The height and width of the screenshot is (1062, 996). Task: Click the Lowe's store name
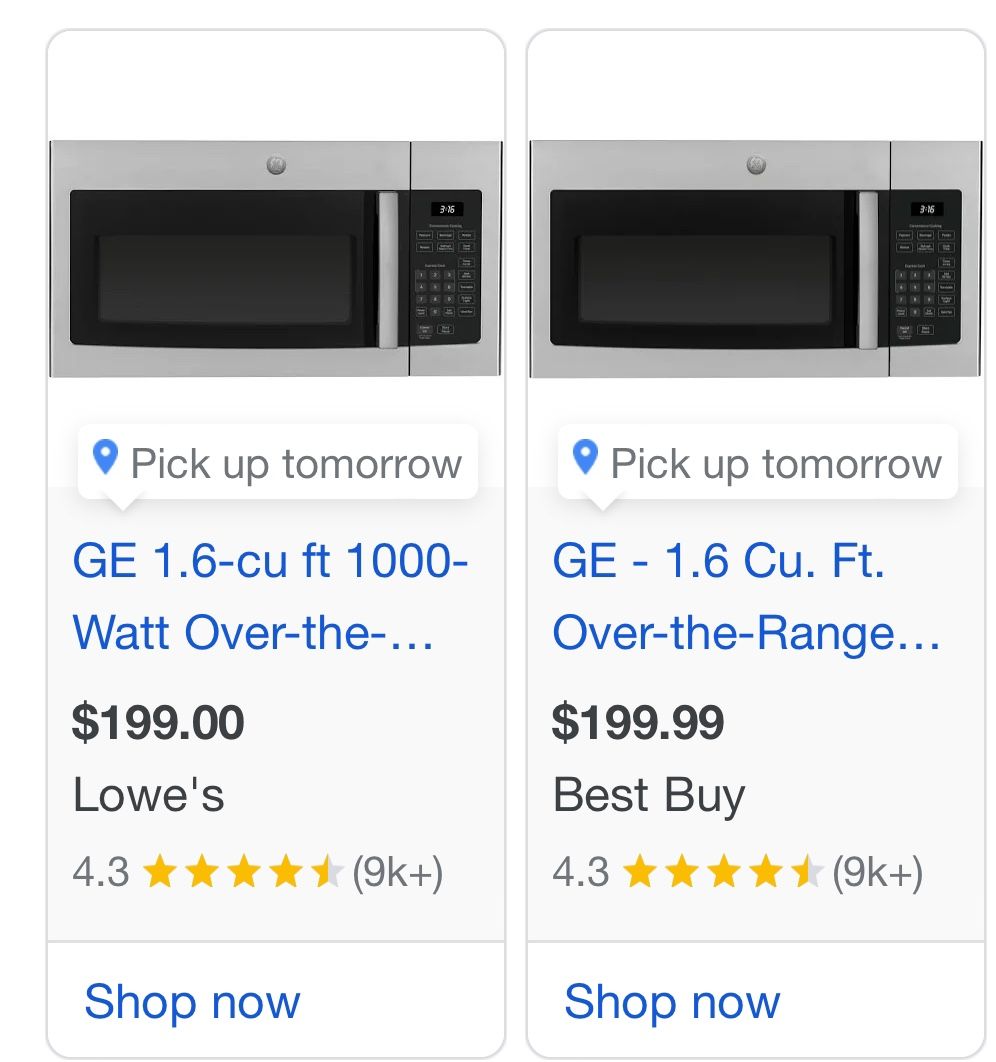pos(148,796)
